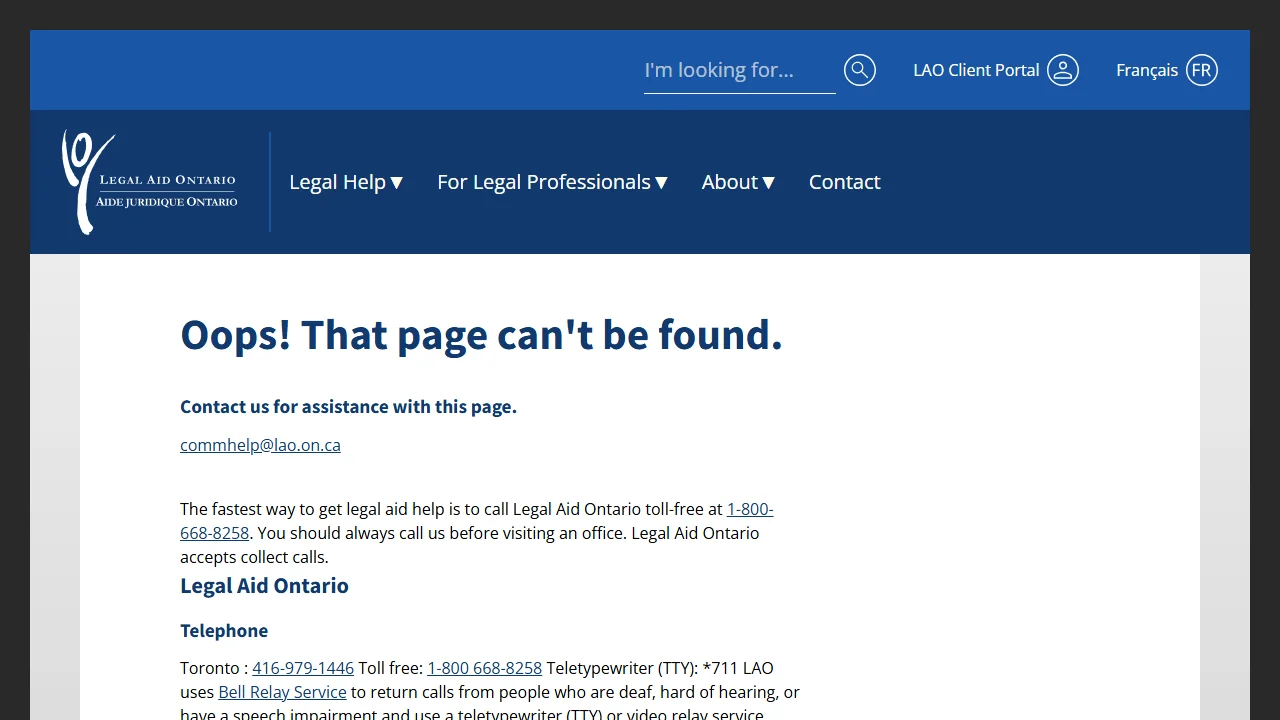The width and height of the screenshot is (1280, 720).
Task: Expand For Legal Professionals menu
Action: [x=552, y=182]
